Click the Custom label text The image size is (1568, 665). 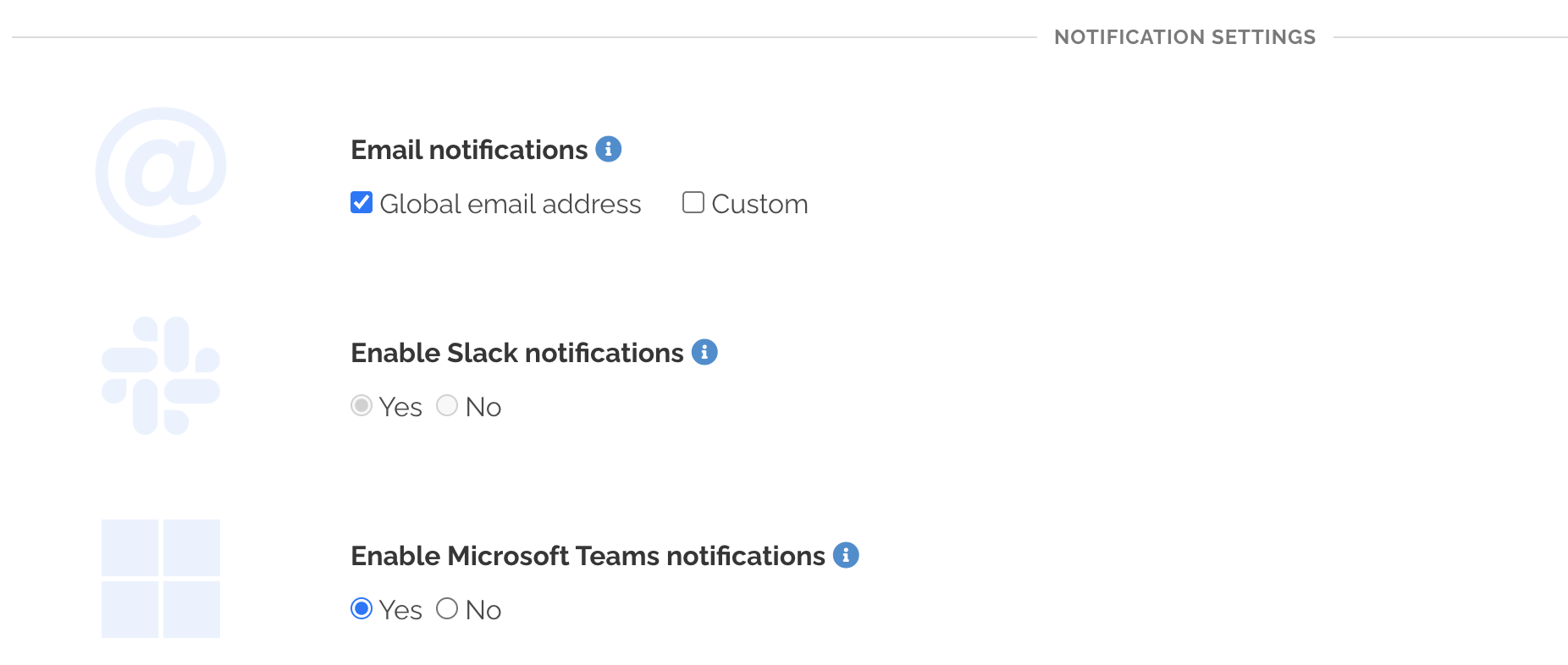pyautogui.click(x=759, y=203)
